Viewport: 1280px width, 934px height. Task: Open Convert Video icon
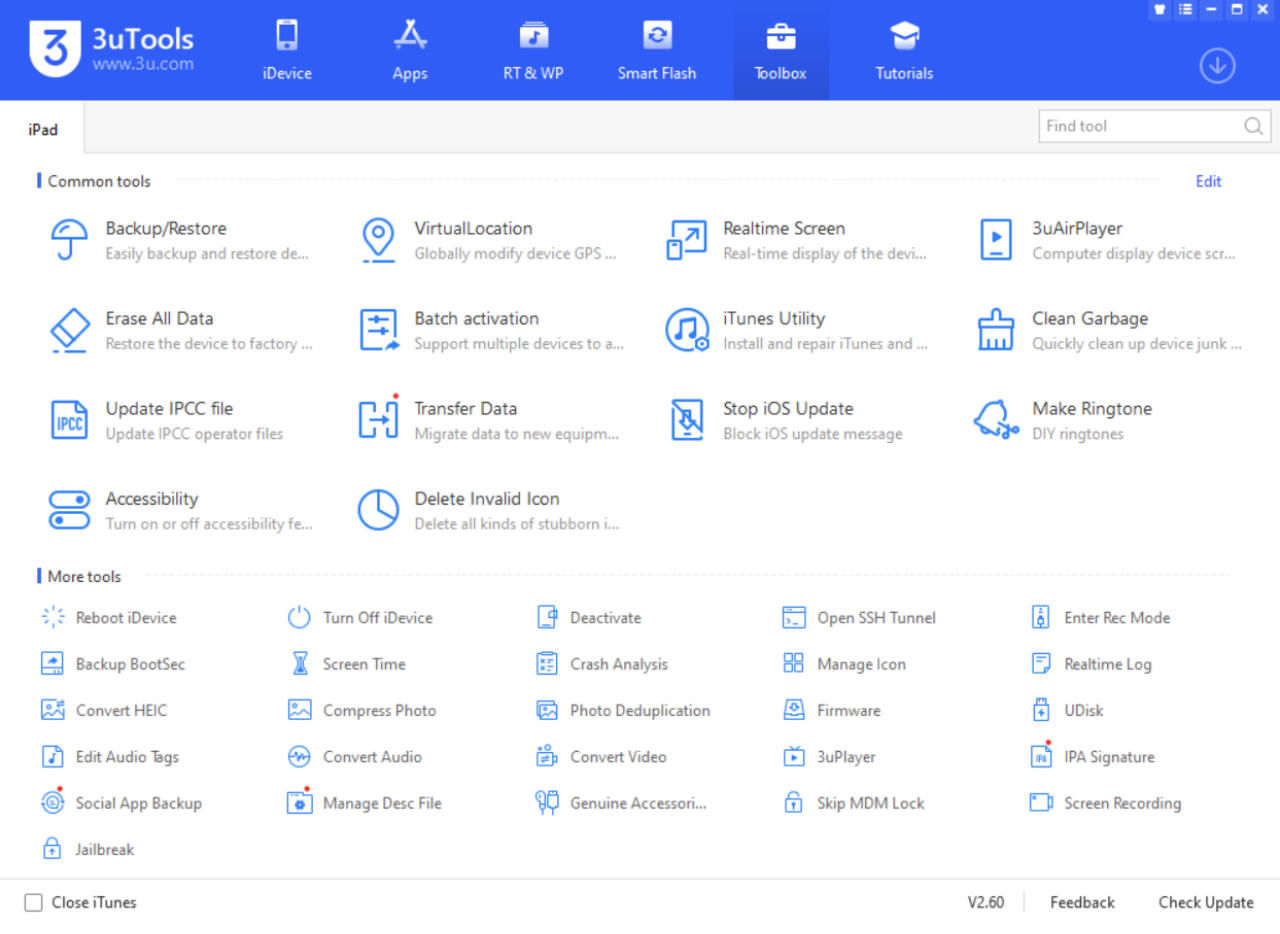tap(547, 756)
